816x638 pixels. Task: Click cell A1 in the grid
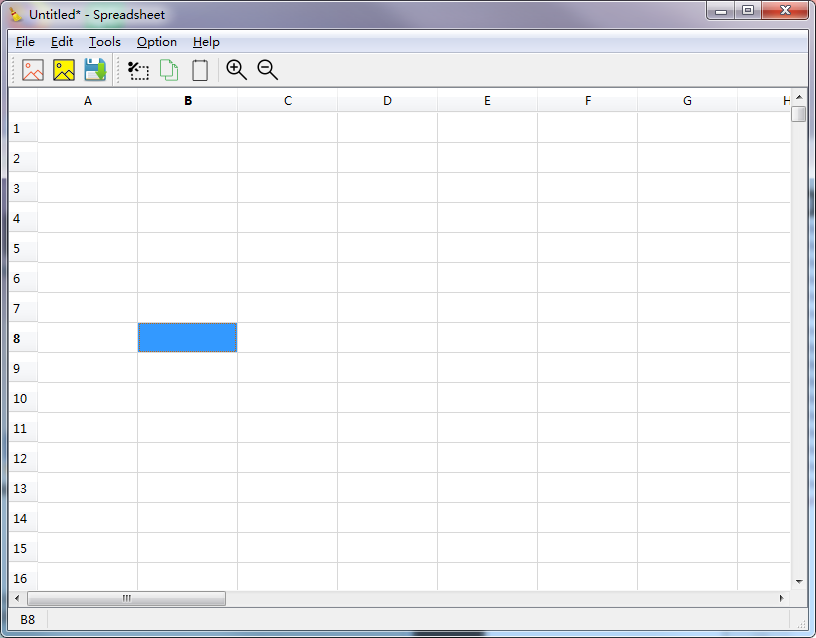click(87, 128)
